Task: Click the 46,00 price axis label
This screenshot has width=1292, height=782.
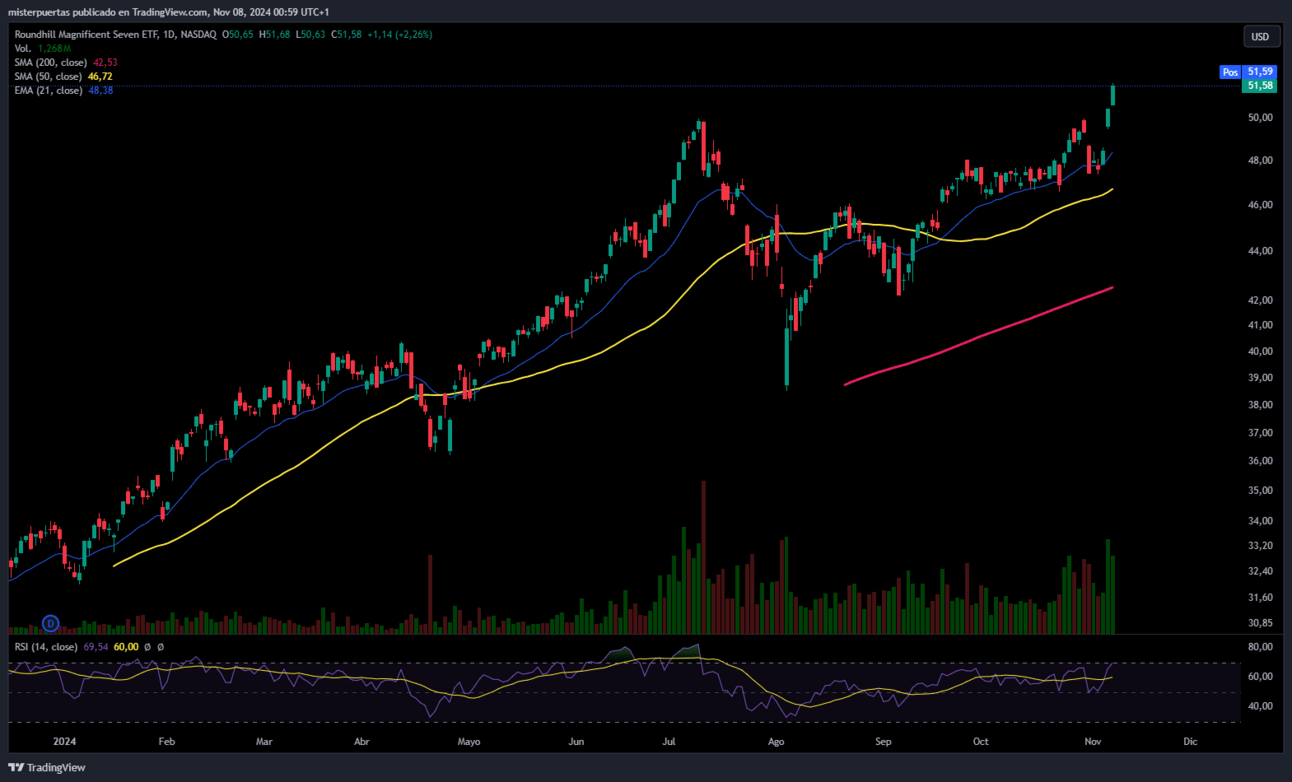Action: (1260, 205)
